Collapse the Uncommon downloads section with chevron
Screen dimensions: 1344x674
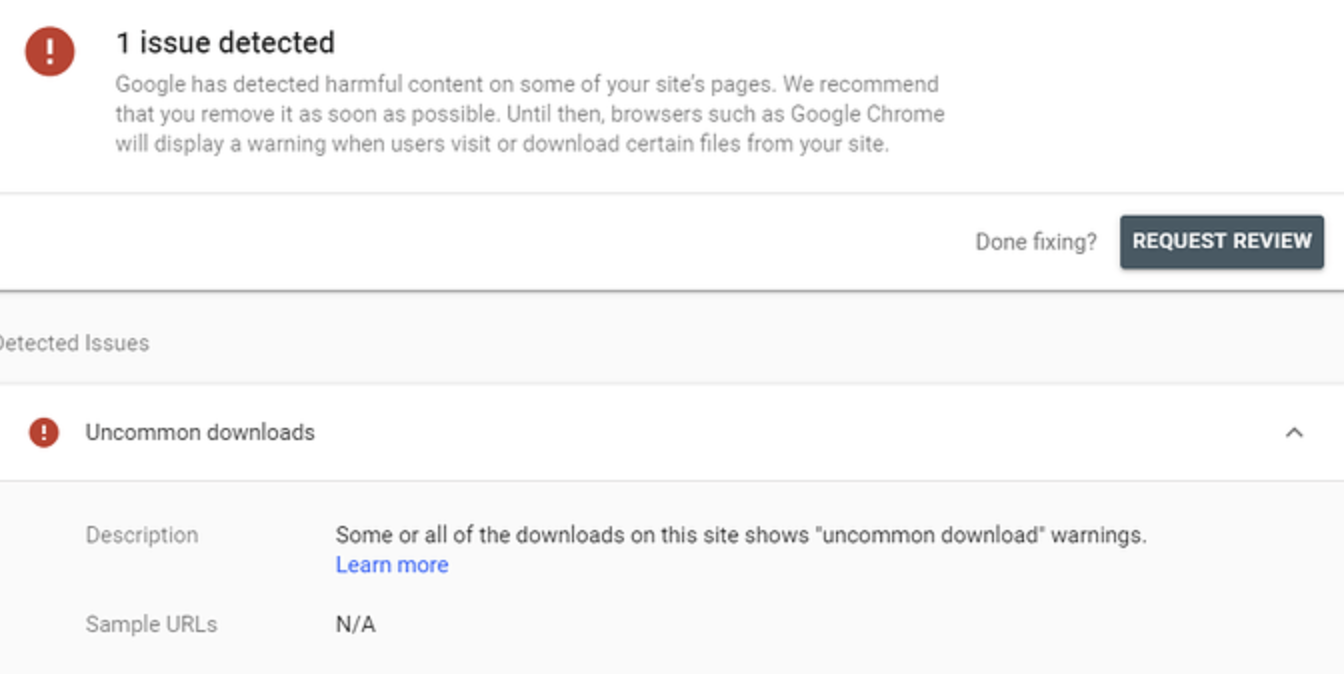pyautogui.click(x=1294, y=433)
